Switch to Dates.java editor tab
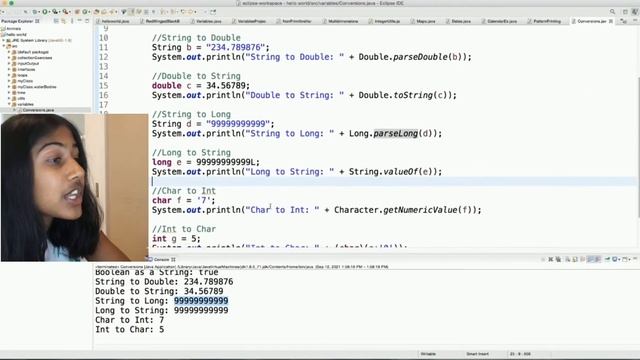This screenshot has height=360, width=640. pyautogui.click(x=461, y=21)
